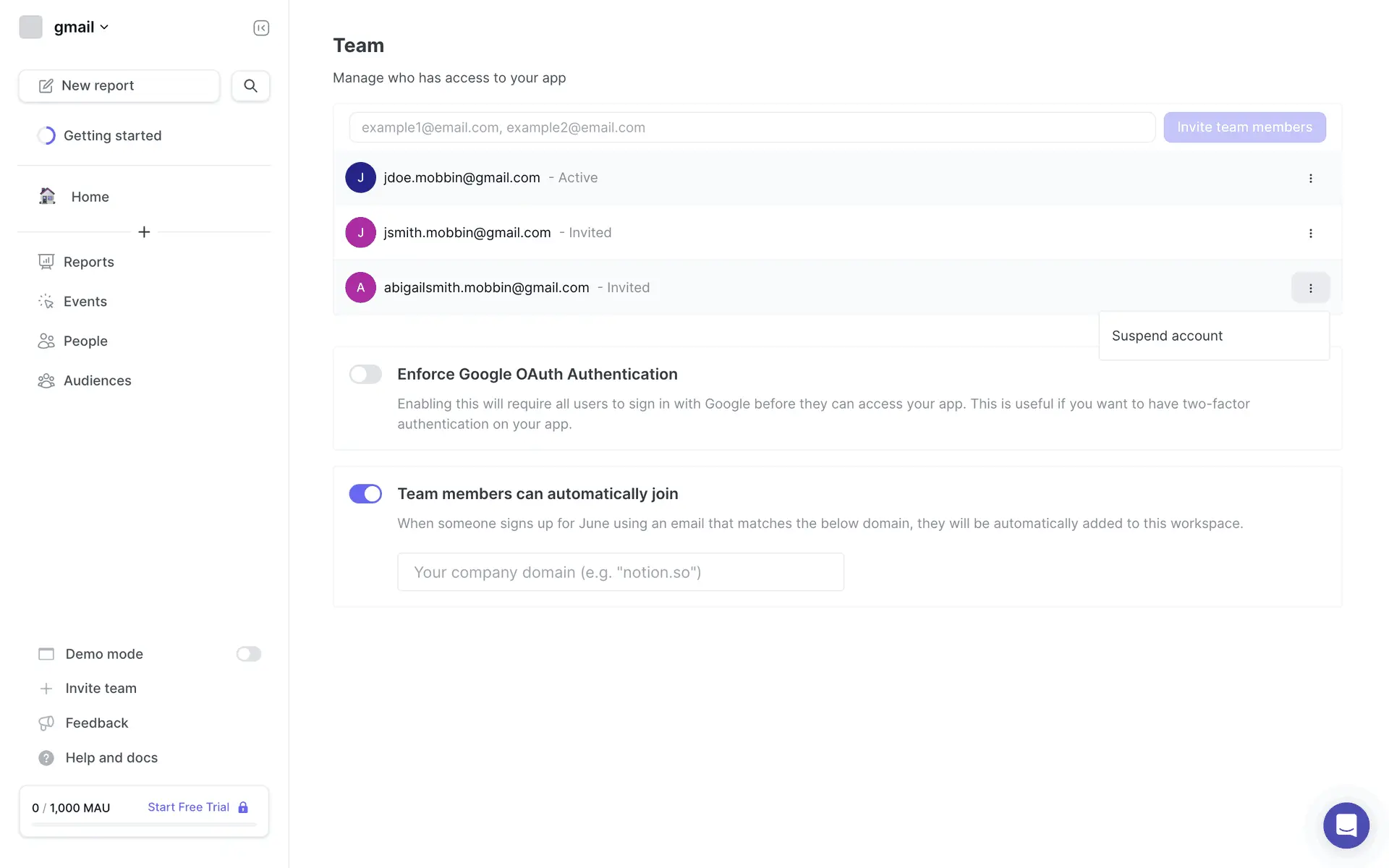Turn on Demo mode switch

(x=248, y=654)
